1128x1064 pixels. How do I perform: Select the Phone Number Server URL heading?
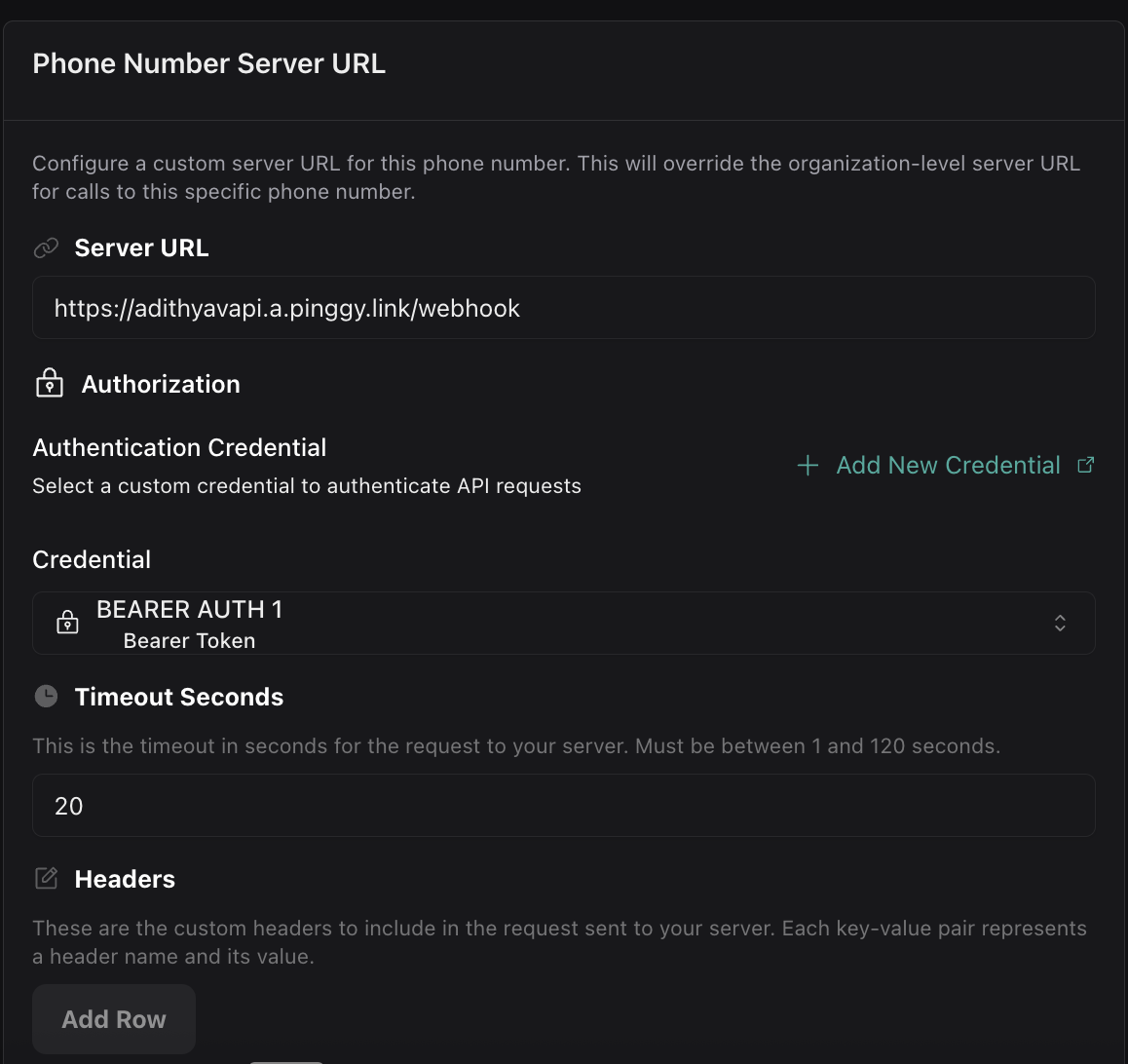pyautogui.click(x=208, y=62)
